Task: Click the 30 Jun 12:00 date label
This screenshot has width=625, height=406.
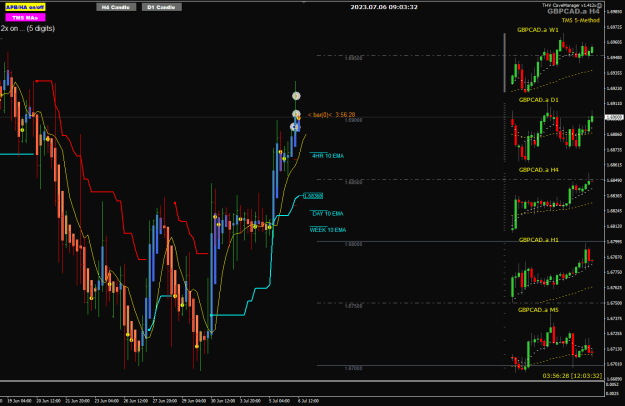Action: pos(223,401)
